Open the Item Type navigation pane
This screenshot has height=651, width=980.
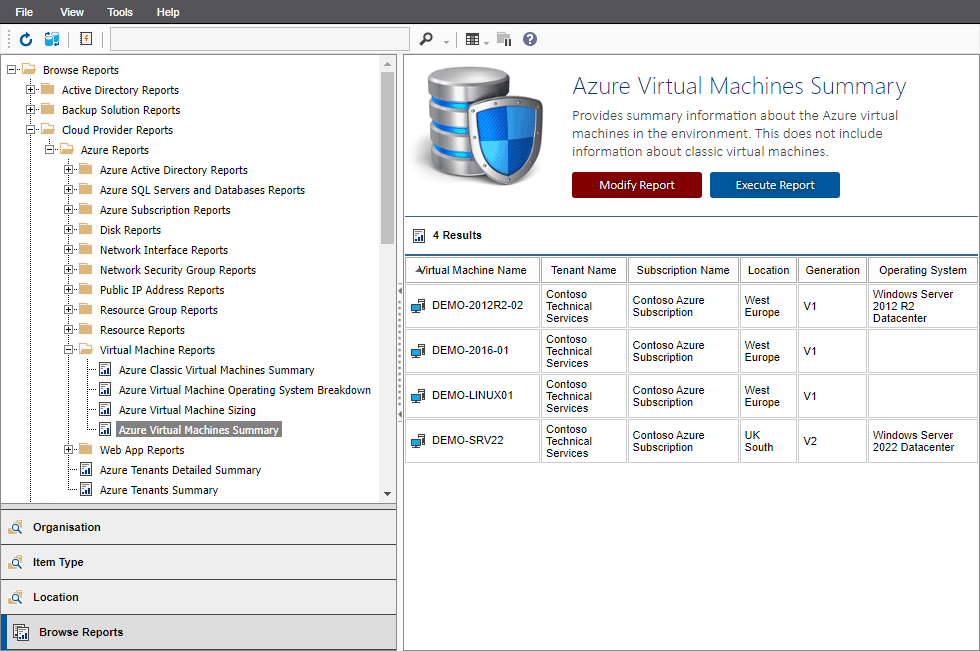198,562
